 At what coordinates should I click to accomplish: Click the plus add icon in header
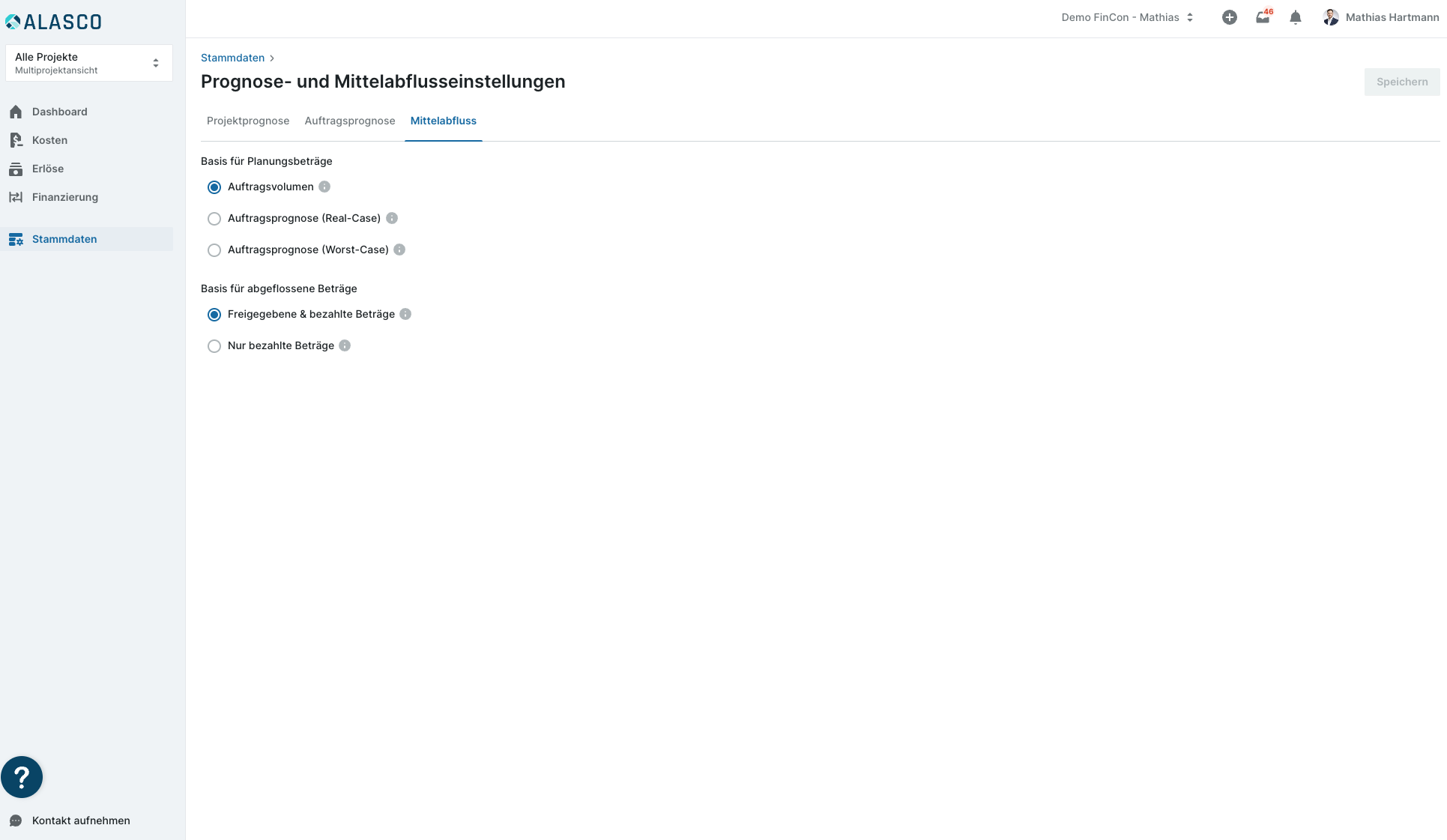[x=1229, y=17]
